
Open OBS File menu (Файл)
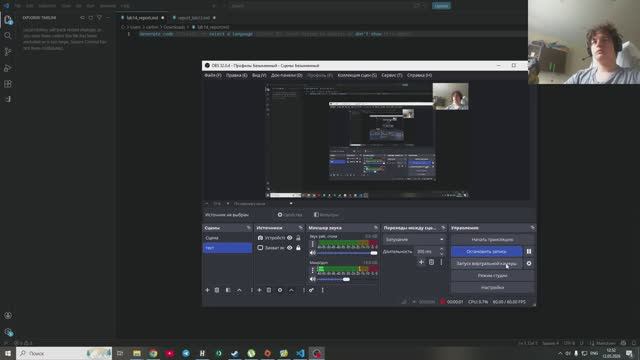click(213, 75)
